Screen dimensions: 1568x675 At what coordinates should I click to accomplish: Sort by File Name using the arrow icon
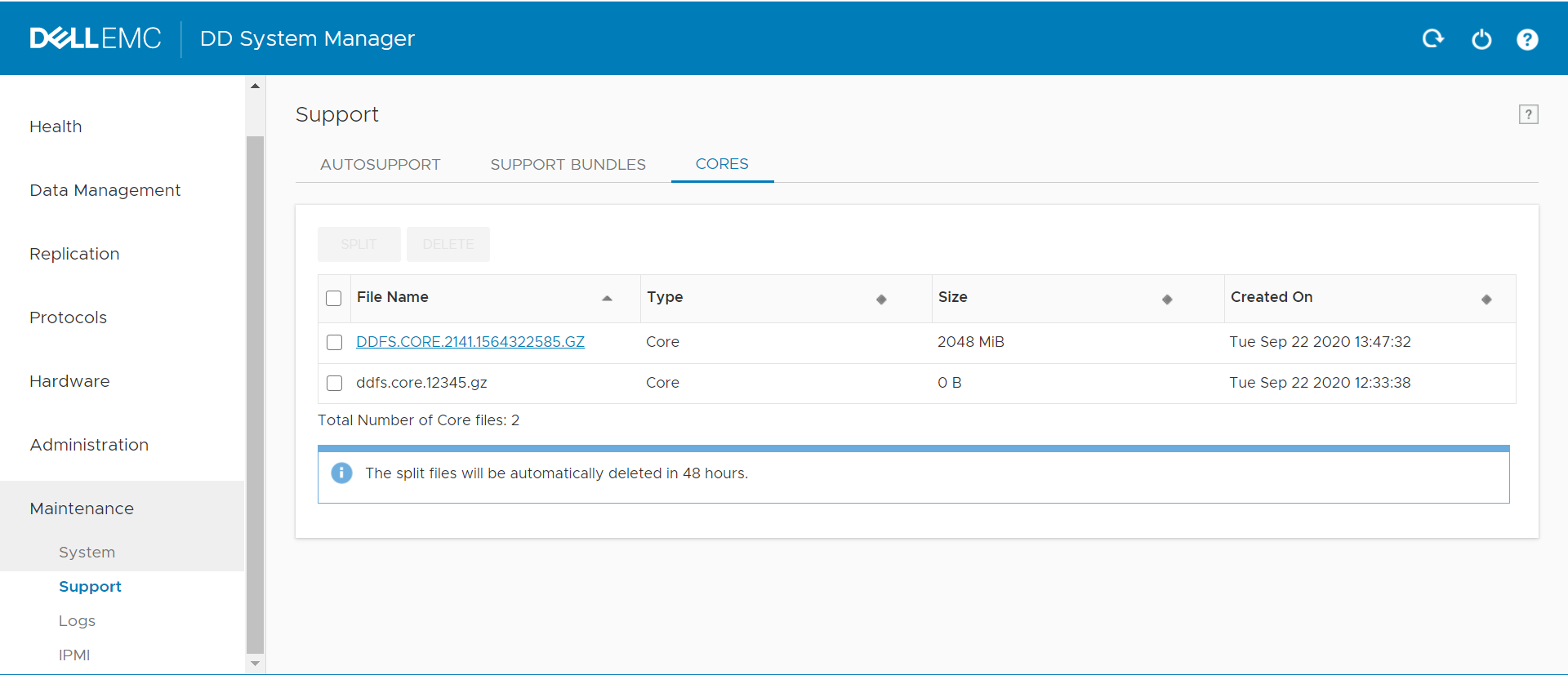[607, 299]
